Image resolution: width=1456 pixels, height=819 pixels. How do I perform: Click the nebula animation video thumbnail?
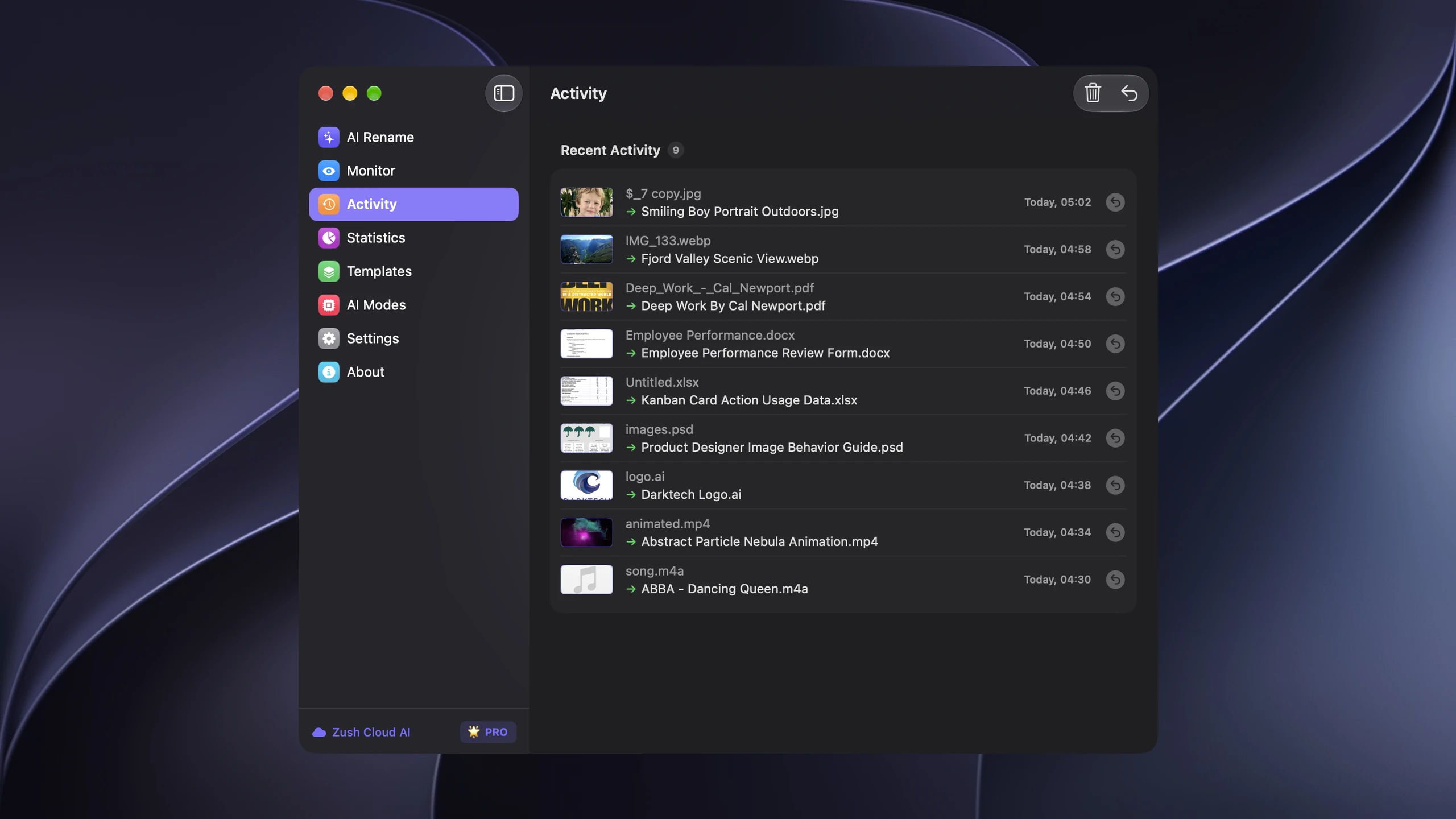click(586, 533)
